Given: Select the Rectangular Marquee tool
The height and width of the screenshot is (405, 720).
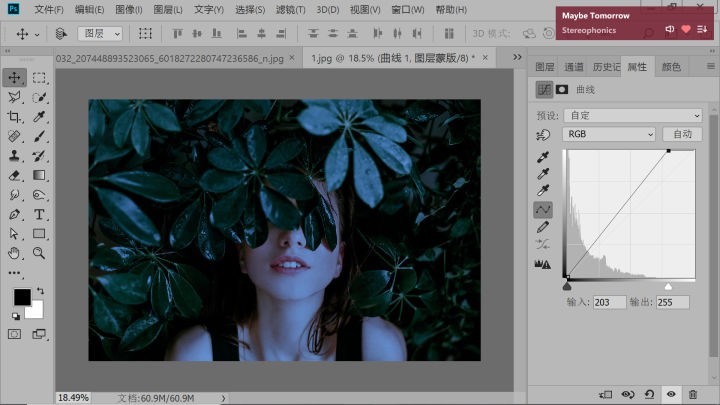Looking at the screenshot, I should tap(39, 78).
